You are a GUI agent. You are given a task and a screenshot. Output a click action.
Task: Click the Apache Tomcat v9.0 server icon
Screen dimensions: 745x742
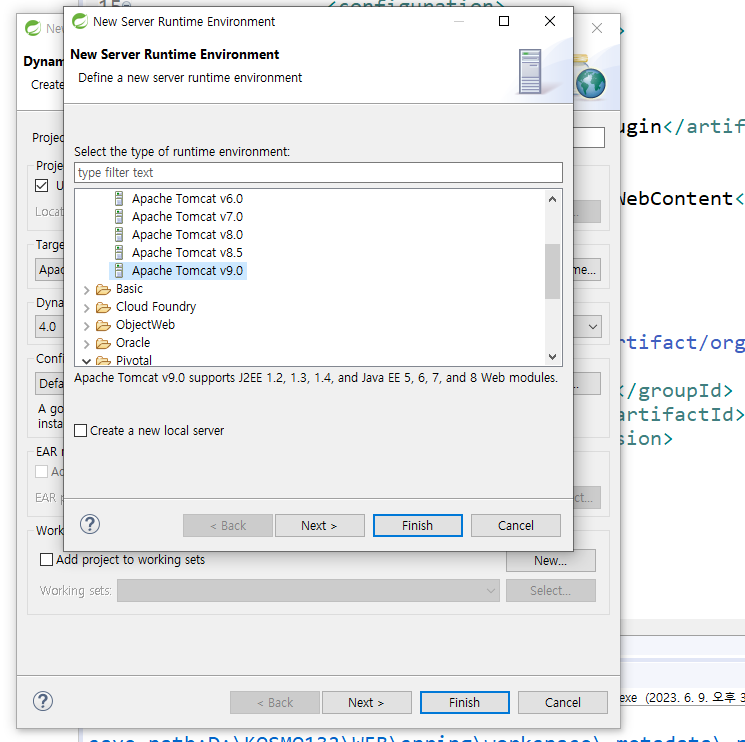point(119,270)
